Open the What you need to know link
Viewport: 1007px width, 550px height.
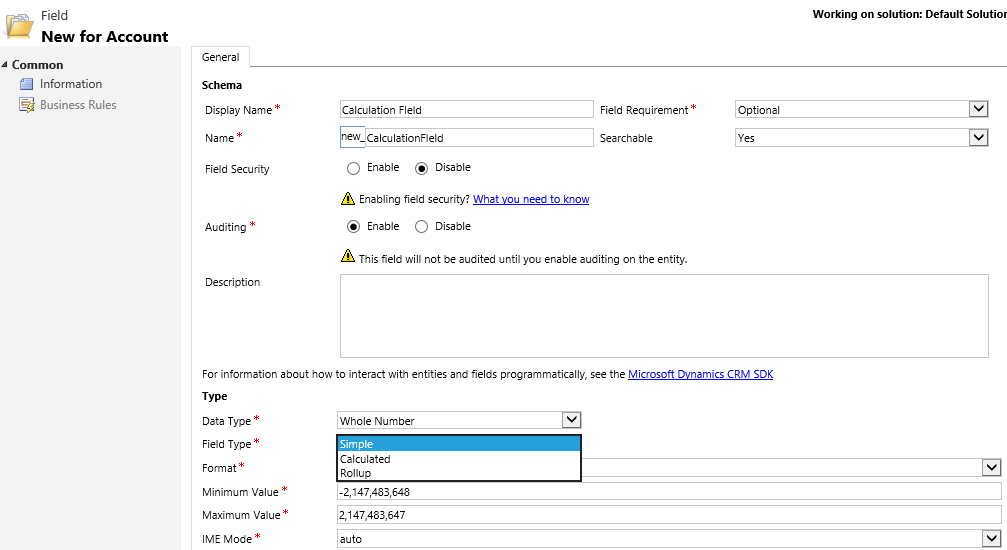coord(531,199)
